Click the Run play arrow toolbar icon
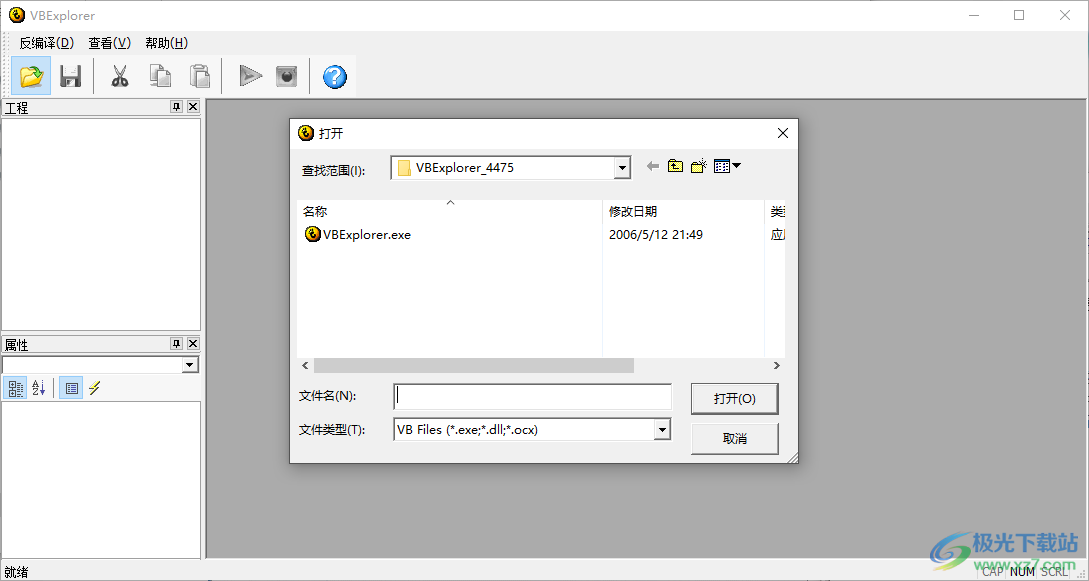The image size is (1089, 581). 250,76
